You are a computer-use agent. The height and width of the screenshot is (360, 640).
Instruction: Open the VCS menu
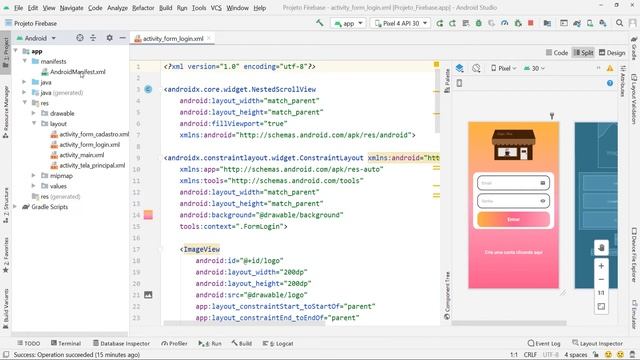[x=216, y=8]
